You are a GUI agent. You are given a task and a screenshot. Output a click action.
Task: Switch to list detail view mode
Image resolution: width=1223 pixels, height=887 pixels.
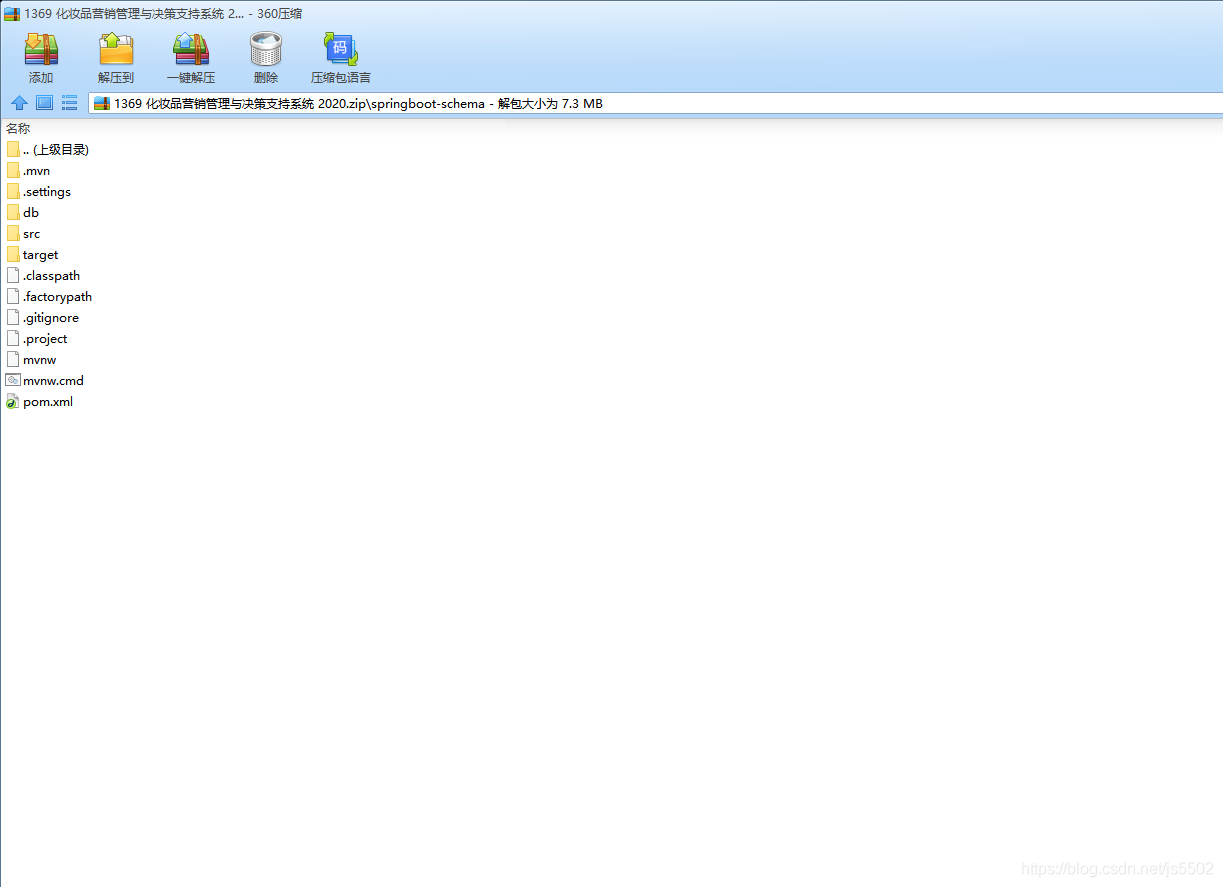pos(70,103)
